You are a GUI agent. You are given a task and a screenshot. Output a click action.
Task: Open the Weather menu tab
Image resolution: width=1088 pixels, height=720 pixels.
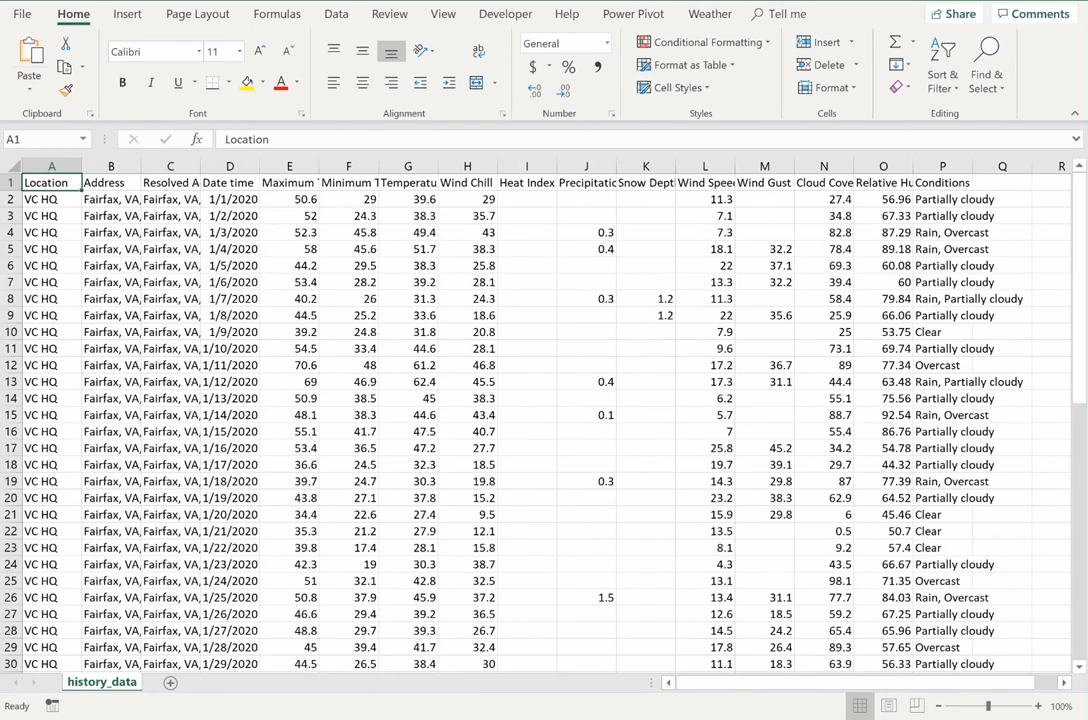click(x=710, y=13)
